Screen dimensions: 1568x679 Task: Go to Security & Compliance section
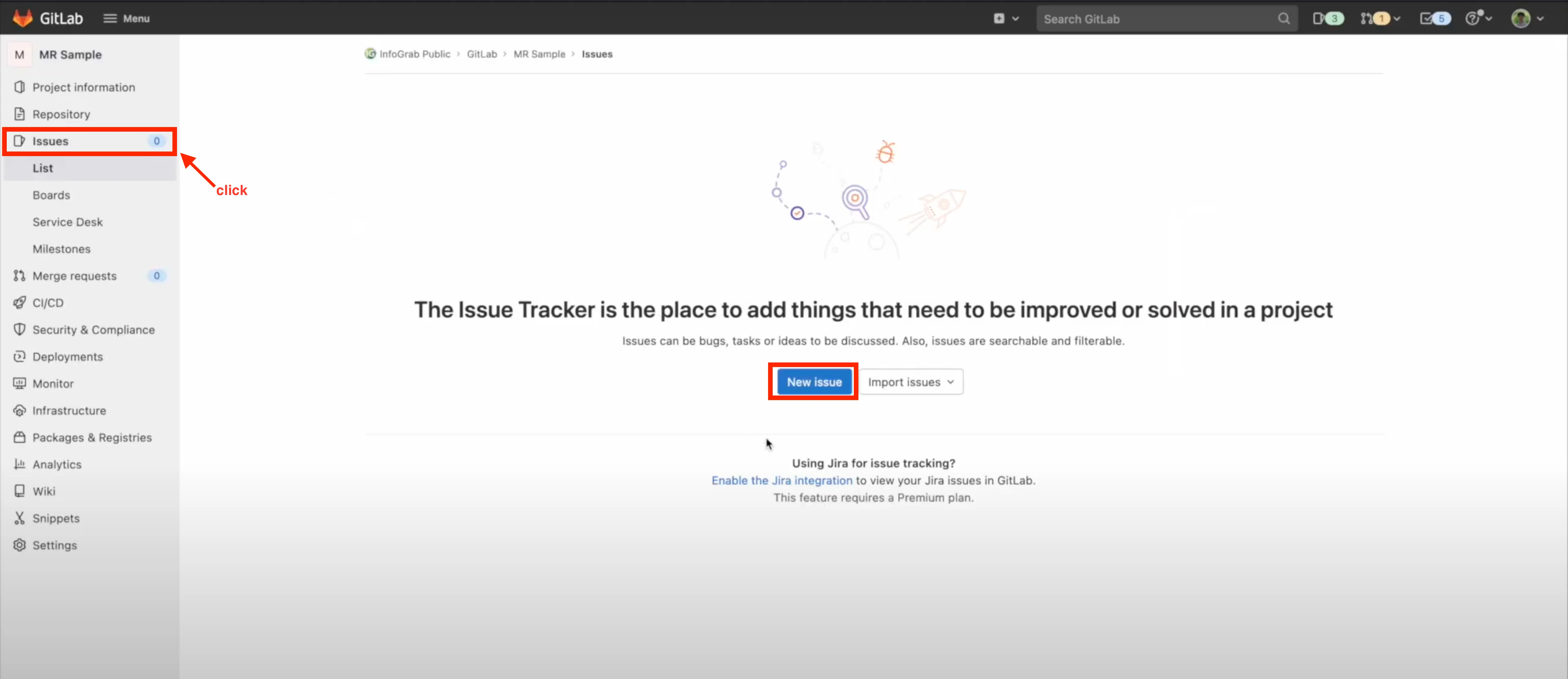click(x=93, y=330)
